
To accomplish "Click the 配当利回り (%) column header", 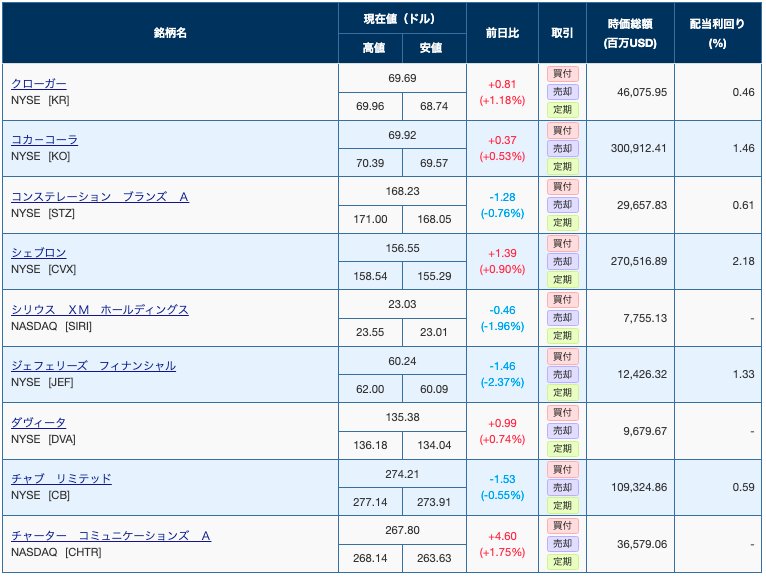I will (718, 33).
